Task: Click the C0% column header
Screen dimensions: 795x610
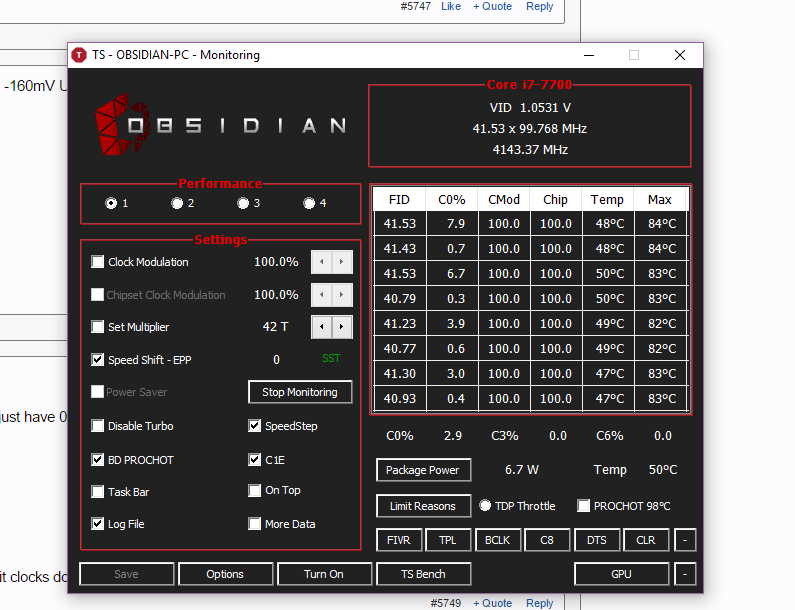Action: 452,200
